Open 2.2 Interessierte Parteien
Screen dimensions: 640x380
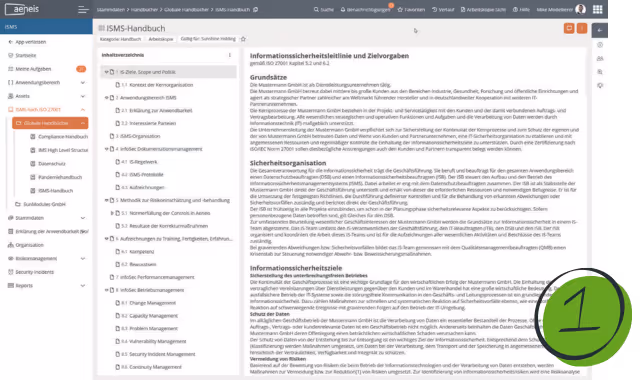click(152, 123)
